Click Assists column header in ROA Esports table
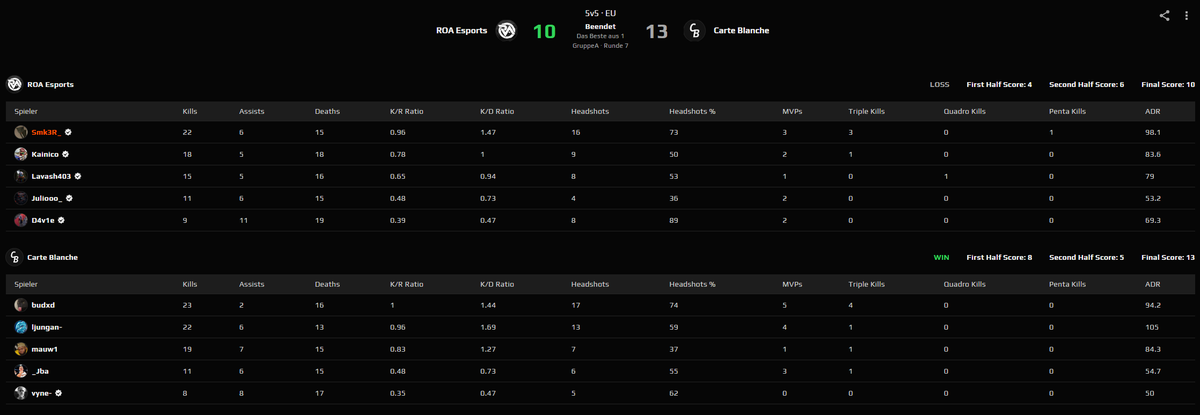The width and height of the screenshot is (1200, 415). point(251,111)
